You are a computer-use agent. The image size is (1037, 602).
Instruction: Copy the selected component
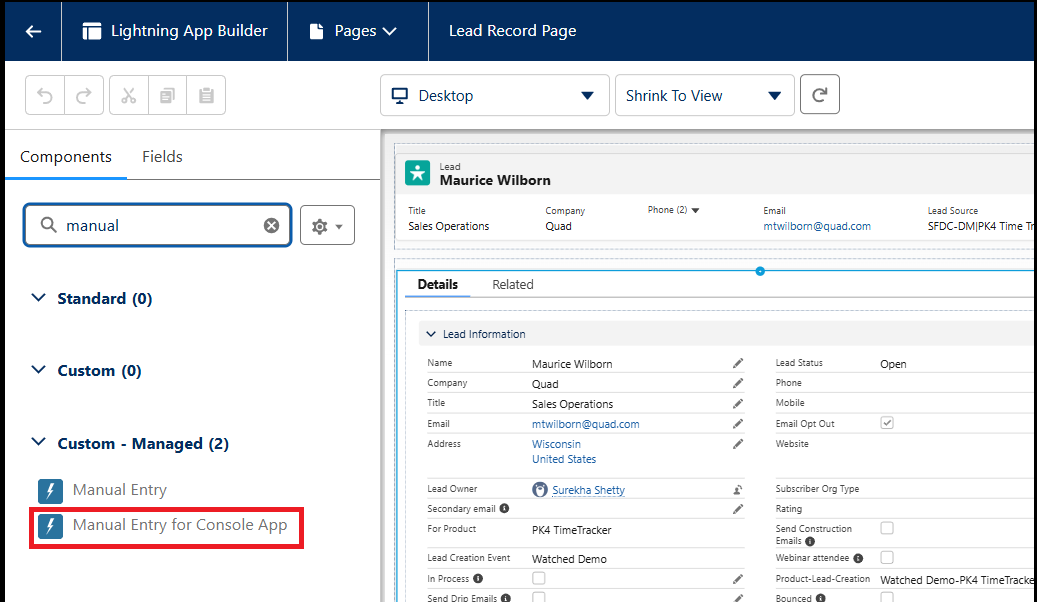pos(167,95)
